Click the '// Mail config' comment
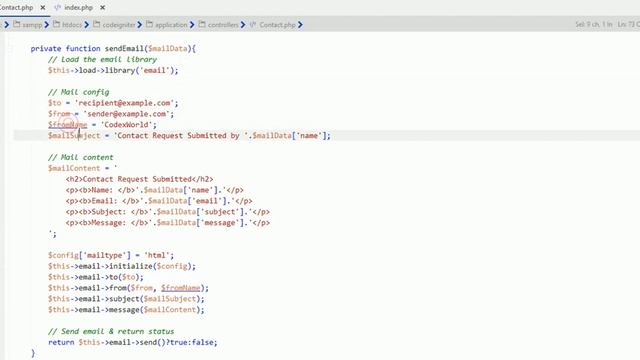 click(x=78, y=92)
